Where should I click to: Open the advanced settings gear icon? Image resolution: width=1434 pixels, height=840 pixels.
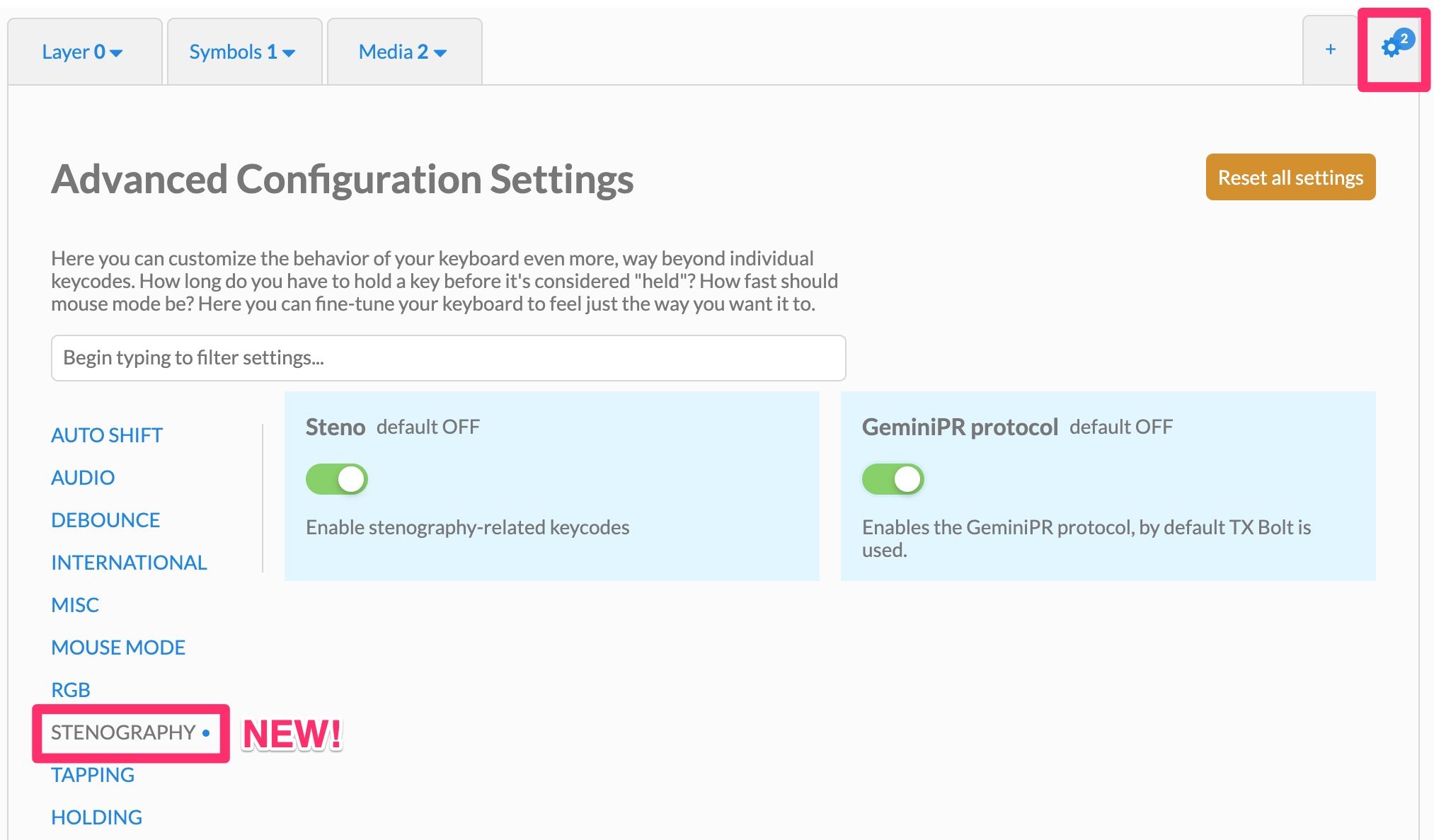(x=1391, y=49)
